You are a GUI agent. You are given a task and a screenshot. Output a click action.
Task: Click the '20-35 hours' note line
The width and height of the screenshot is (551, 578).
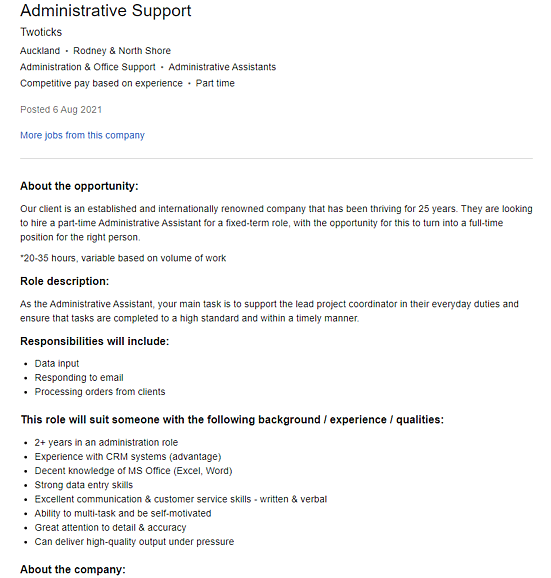pos(123,258)
